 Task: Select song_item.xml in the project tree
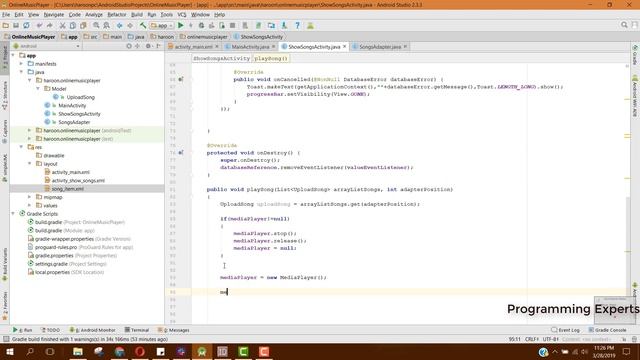tap(68, 189)
